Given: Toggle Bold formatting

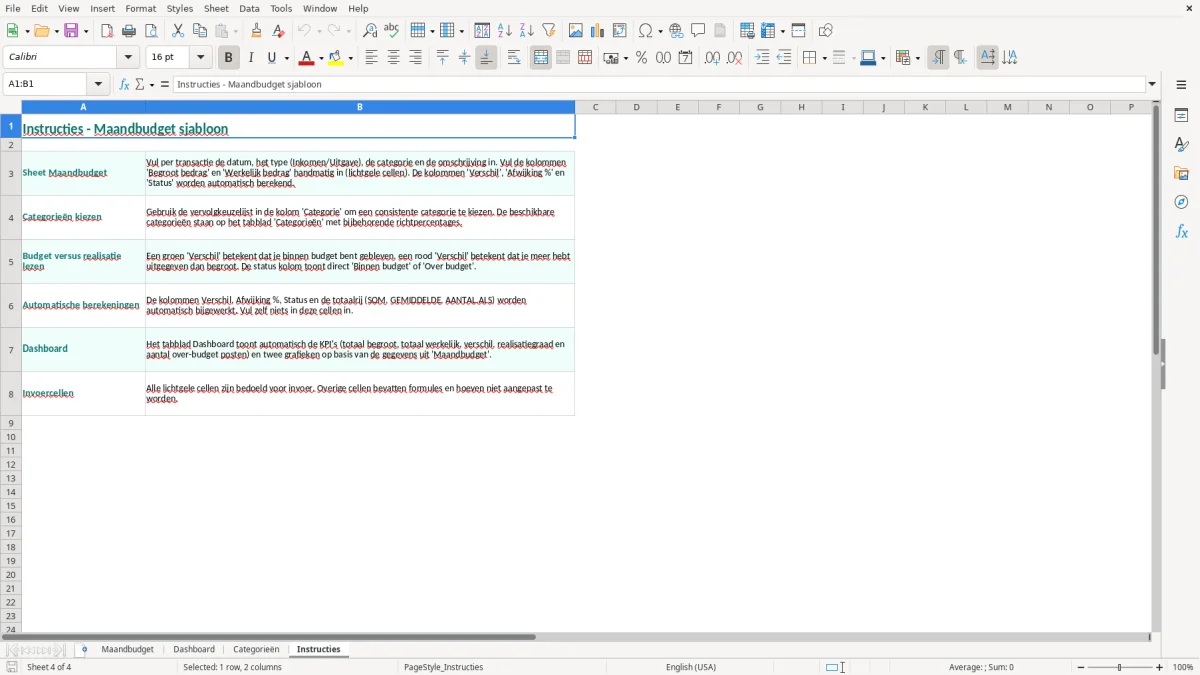Looking at the screenshot, I should 229,58.
